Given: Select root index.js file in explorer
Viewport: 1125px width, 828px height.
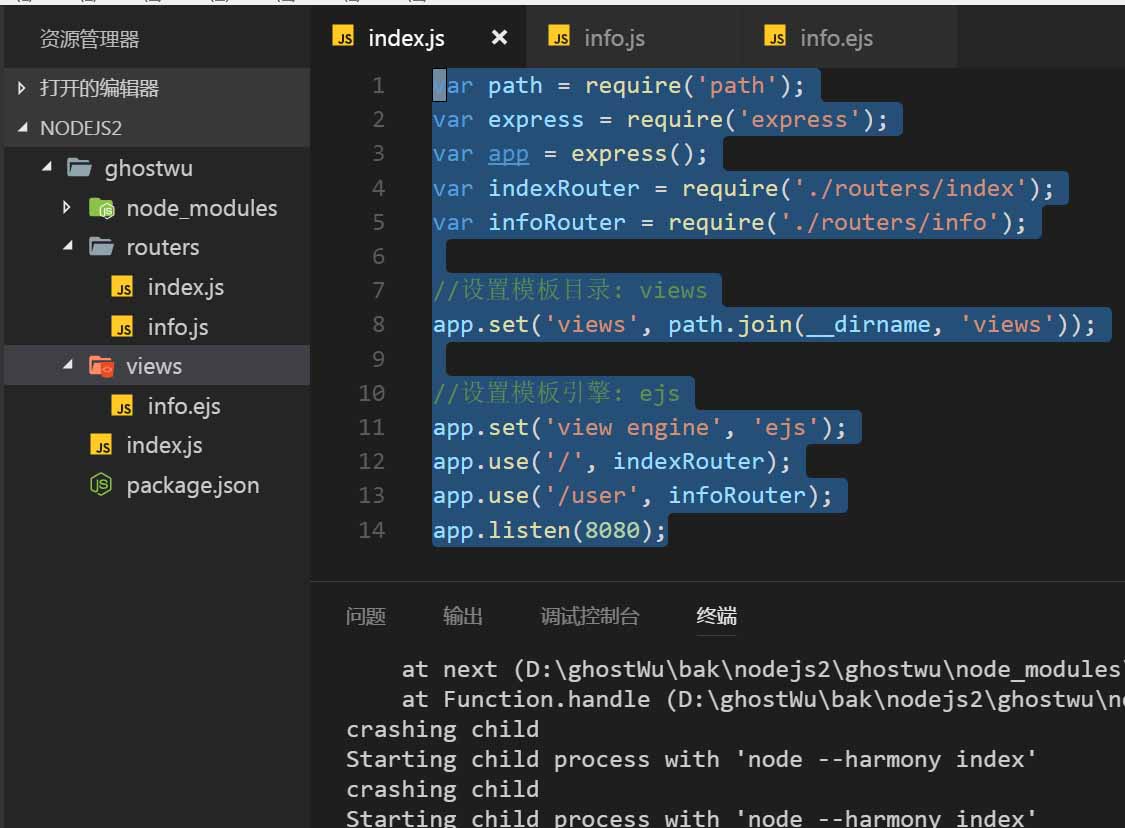Looking at the screenshot, I should (164, 445).
